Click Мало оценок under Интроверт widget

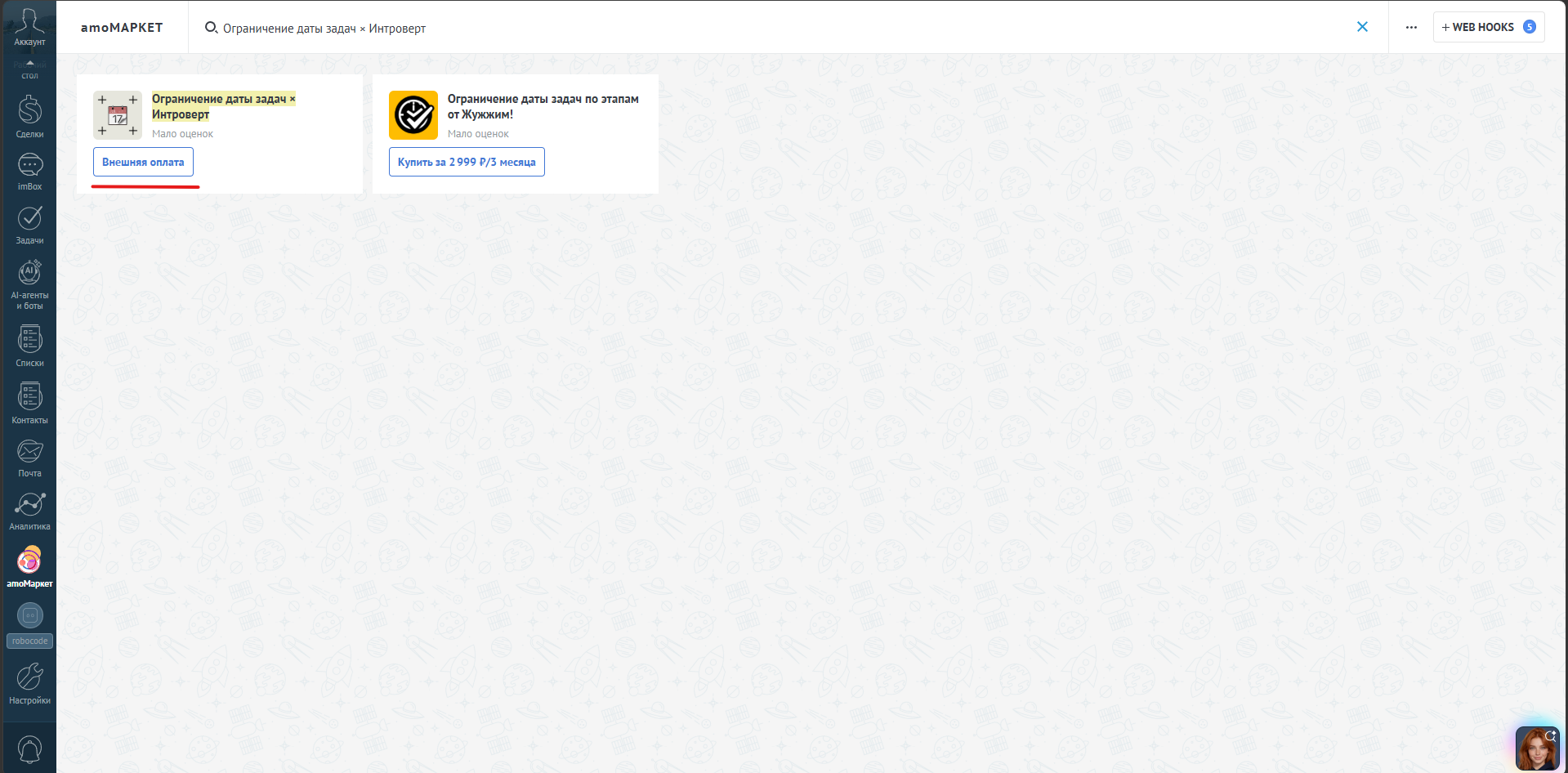pyautogui.click(x=182, y=134)
